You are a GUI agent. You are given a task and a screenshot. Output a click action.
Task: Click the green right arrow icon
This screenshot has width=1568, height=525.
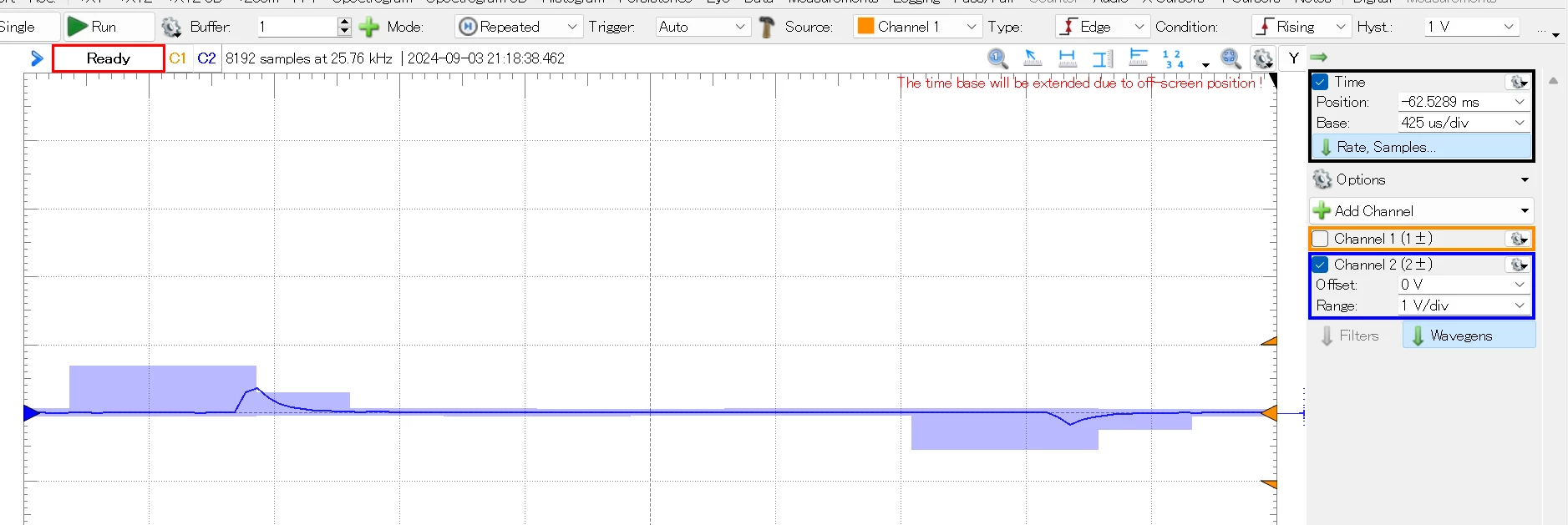coord(1319,58)
